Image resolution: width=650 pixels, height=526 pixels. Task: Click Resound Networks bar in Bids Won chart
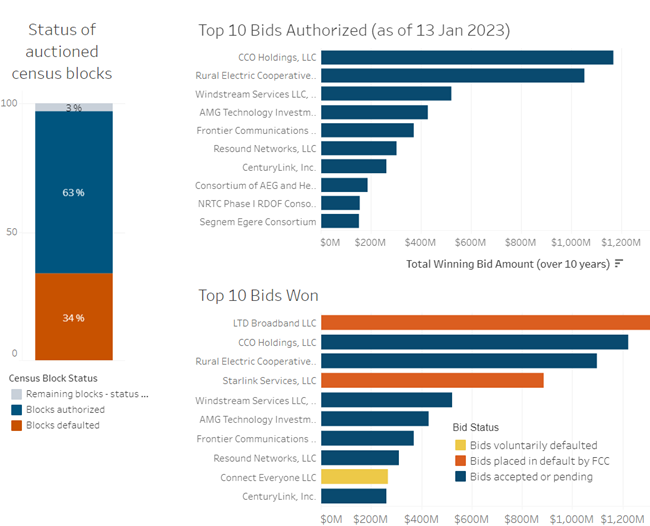point(360,458)
